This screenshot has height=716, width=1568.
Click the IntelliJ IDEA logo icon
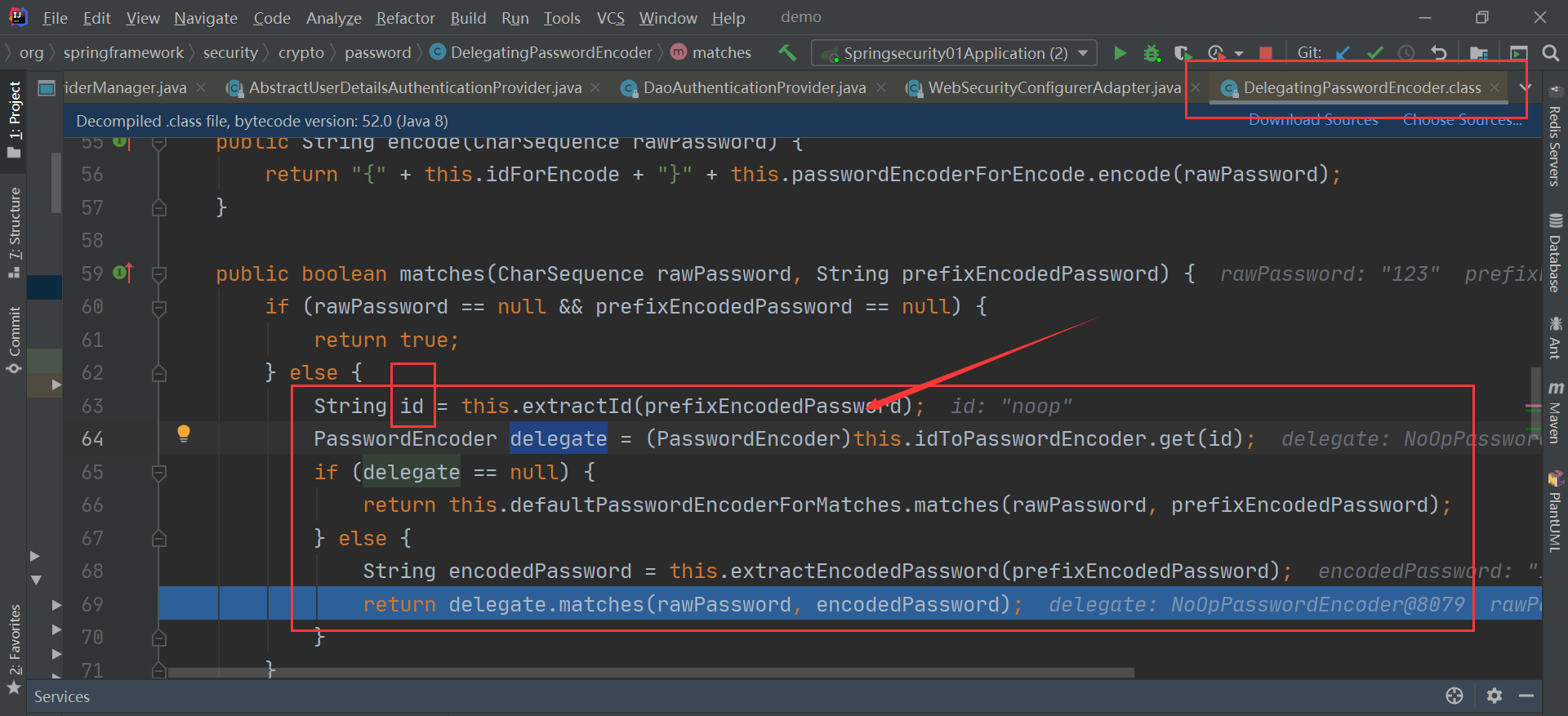(x=18, y=16)
